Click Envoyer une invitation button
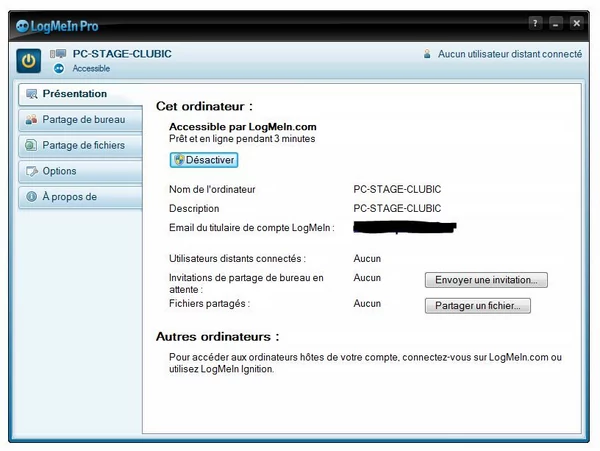Screen dimensions: 600x451 click(x=486, y=280)
